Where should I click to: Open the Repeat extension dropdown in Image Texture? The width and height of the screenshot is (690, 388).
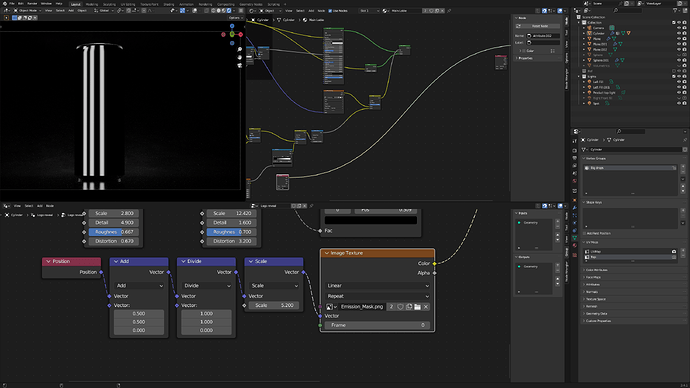pos(378,296)
